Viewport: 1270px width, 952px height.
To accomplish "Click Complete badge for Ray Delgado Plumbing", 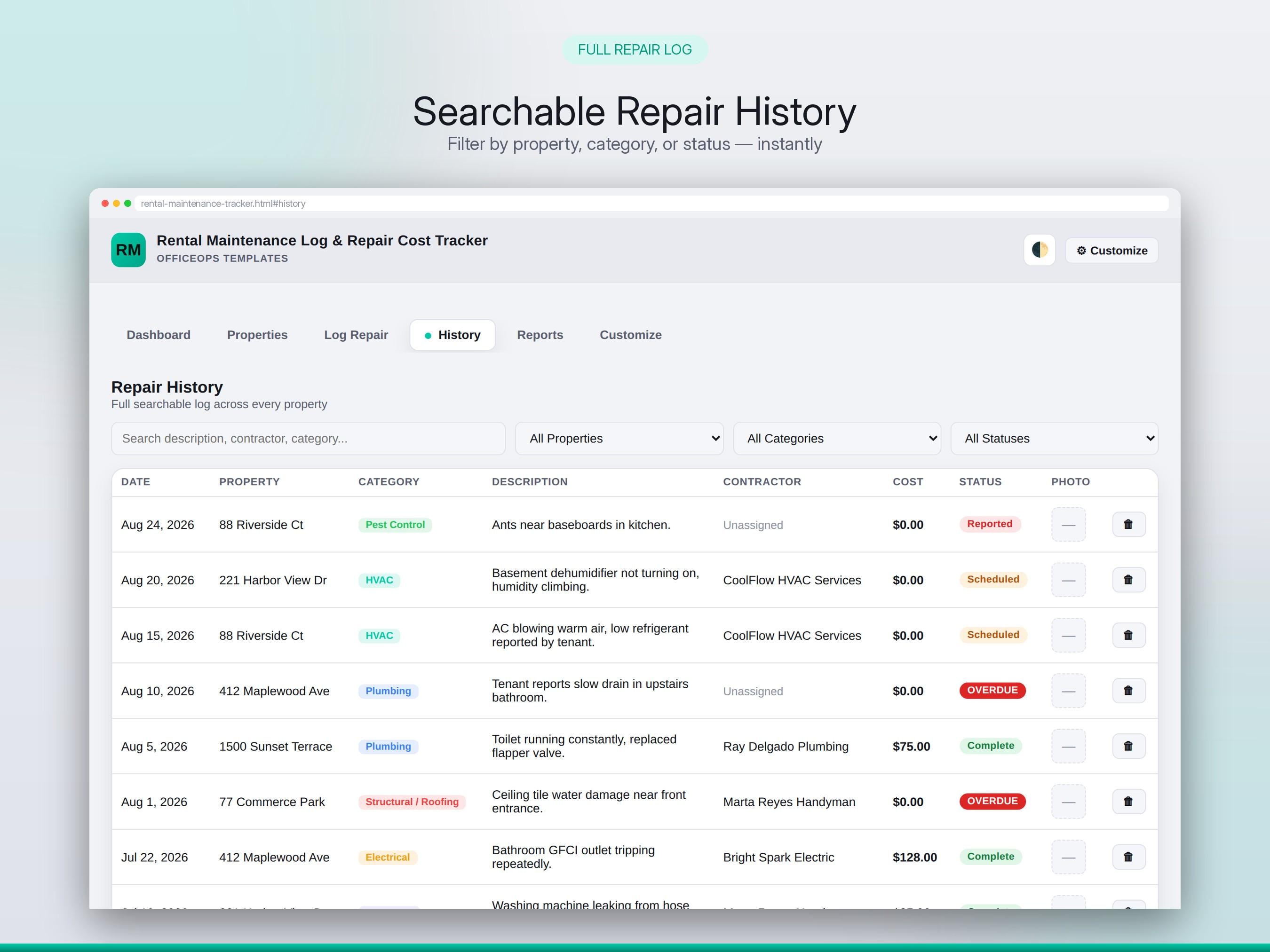I will click(991, 746).
